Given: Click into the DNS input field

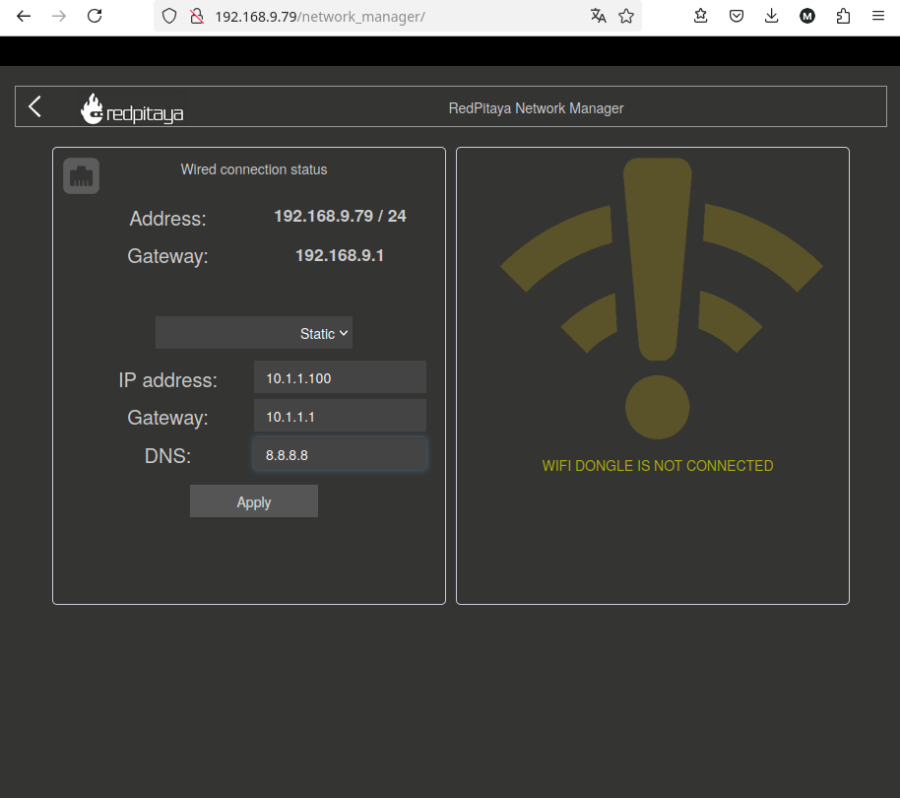Looking at the screenshot, I should (x=340, y=454).
